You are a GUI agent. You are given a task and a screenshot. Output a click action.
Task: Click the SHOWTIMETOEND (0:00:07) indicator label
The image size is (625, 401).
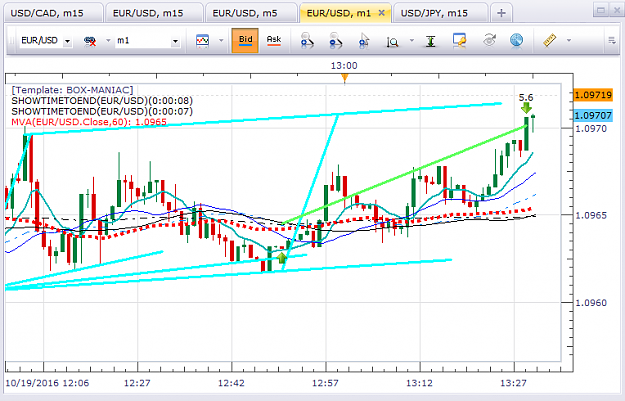102,111
